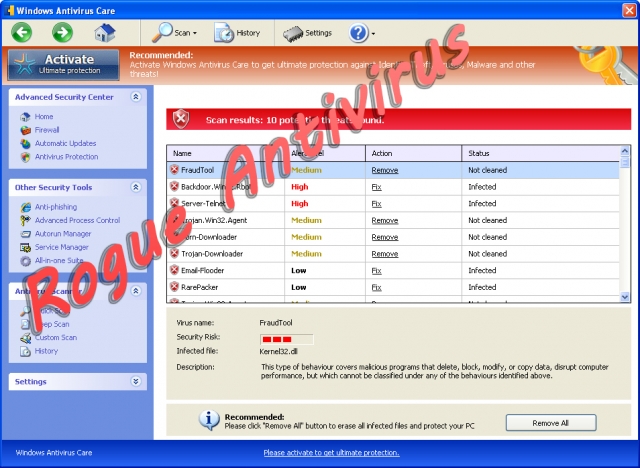Click the RarePacker red shield icon
Screen dimensions: 640x468
[174, 287]
